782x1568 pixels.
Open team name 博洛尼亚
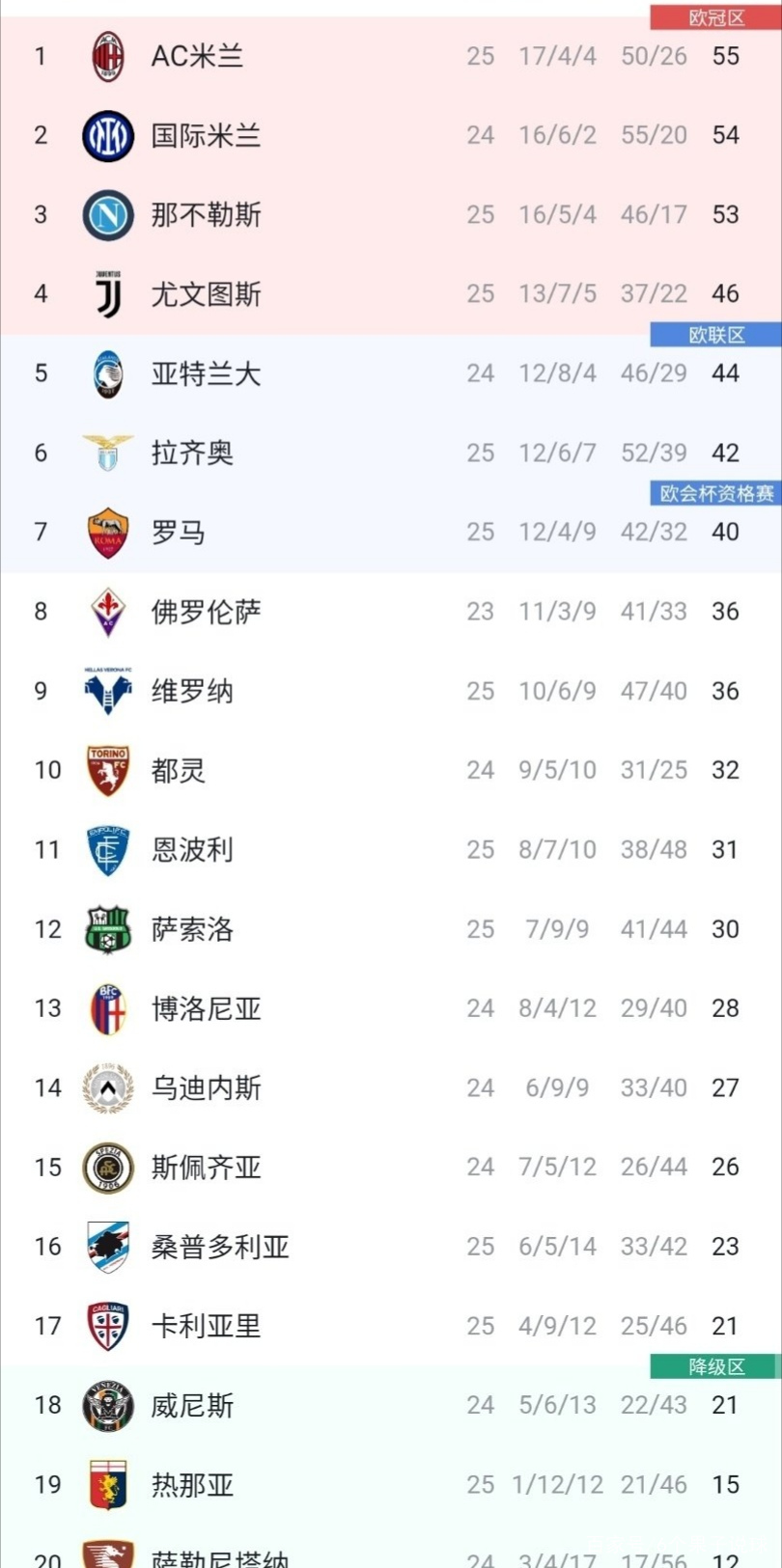click(206, 1009)
